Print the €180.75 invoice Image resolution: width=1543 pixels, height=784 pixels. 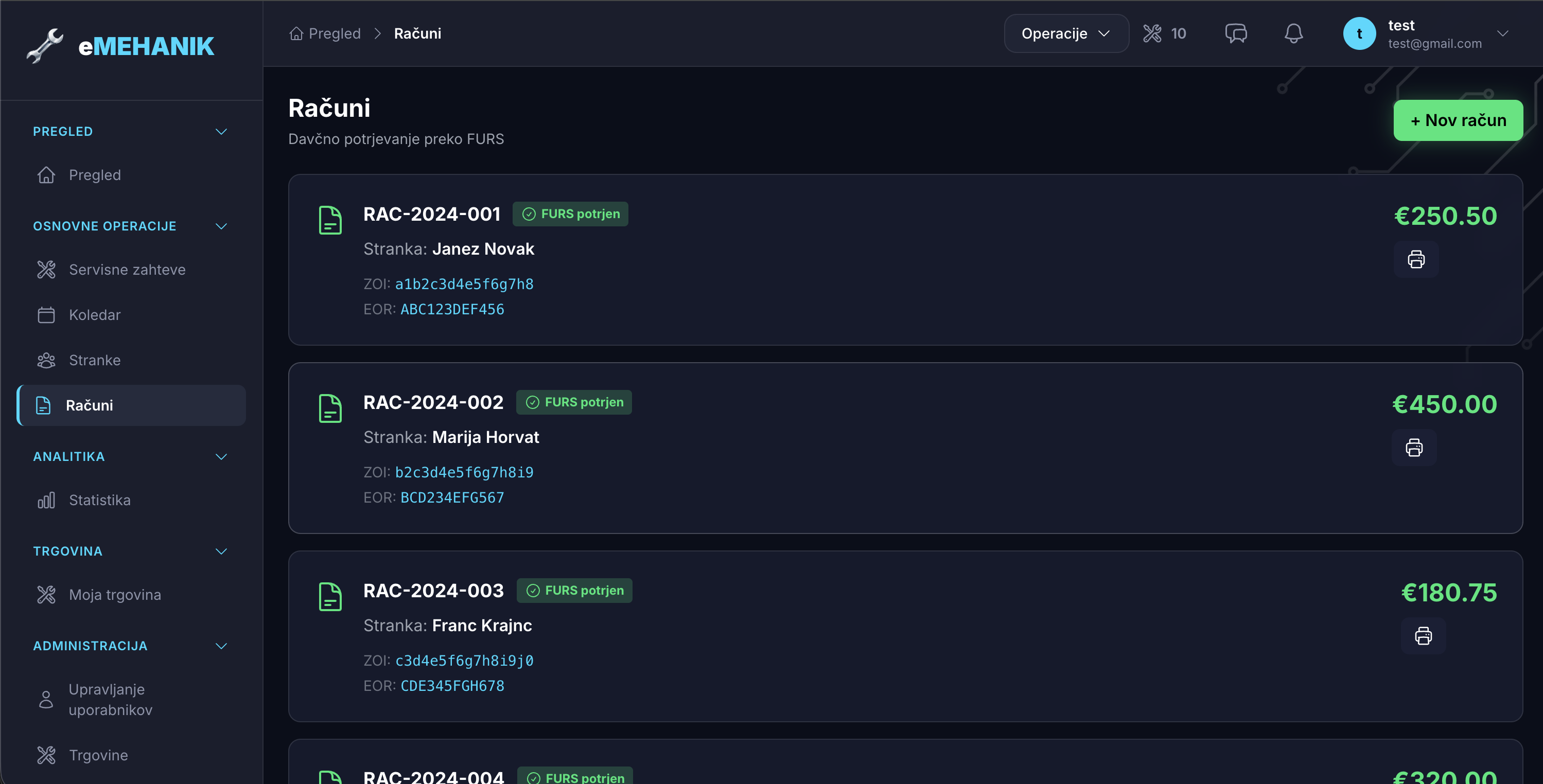[x=1423, y=635]
